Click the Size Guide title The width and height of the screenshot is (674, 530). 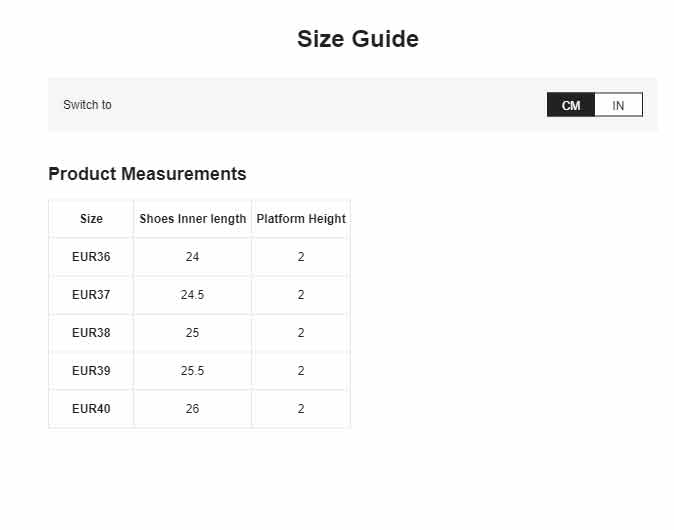click(x=357, y=39)
